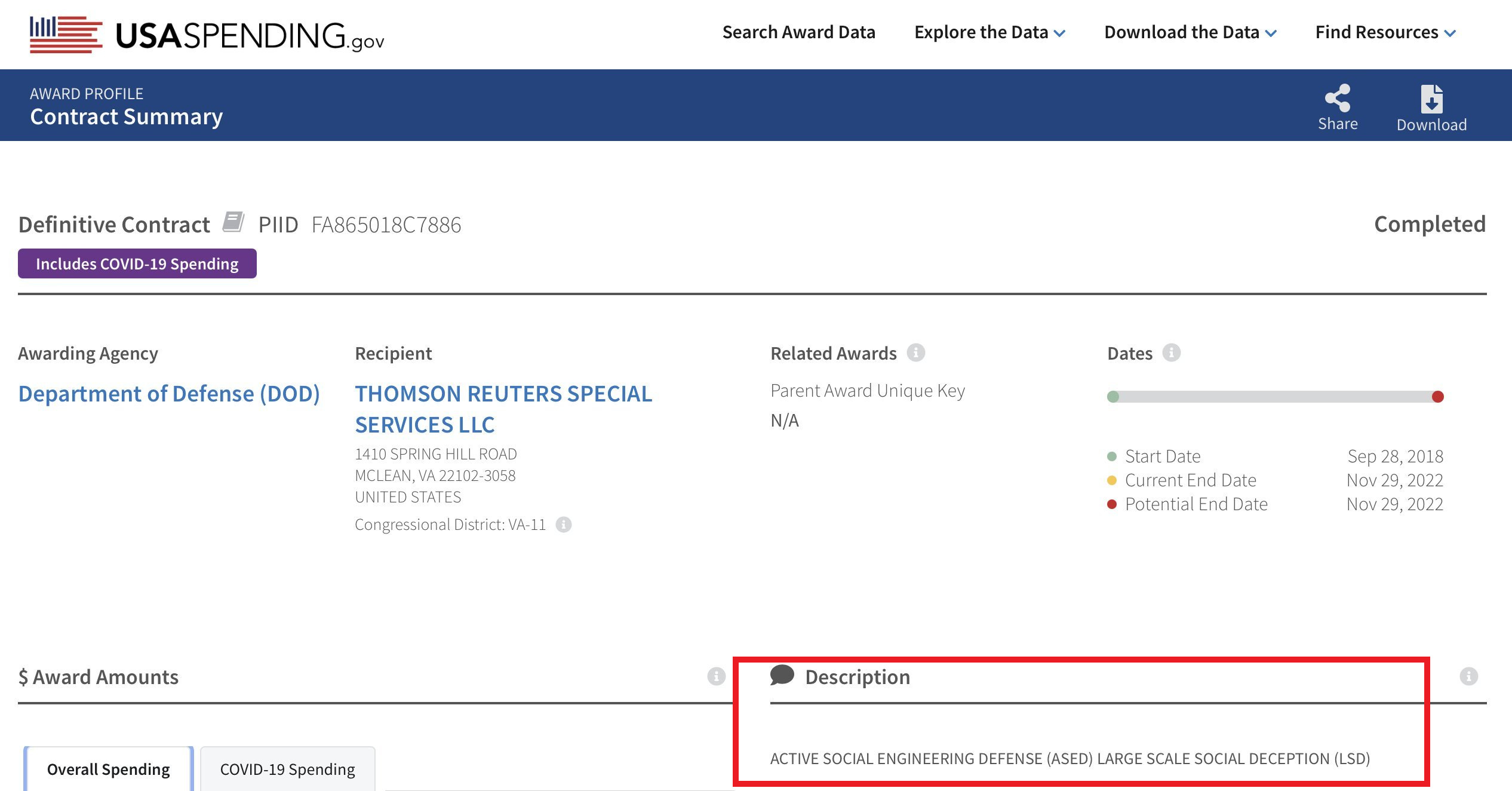The height and width of the screenshot is (791, 1512).
Task: Open Department of Defense (DOD) agency link
Action: pyautogui.click(x=169, y=394)
